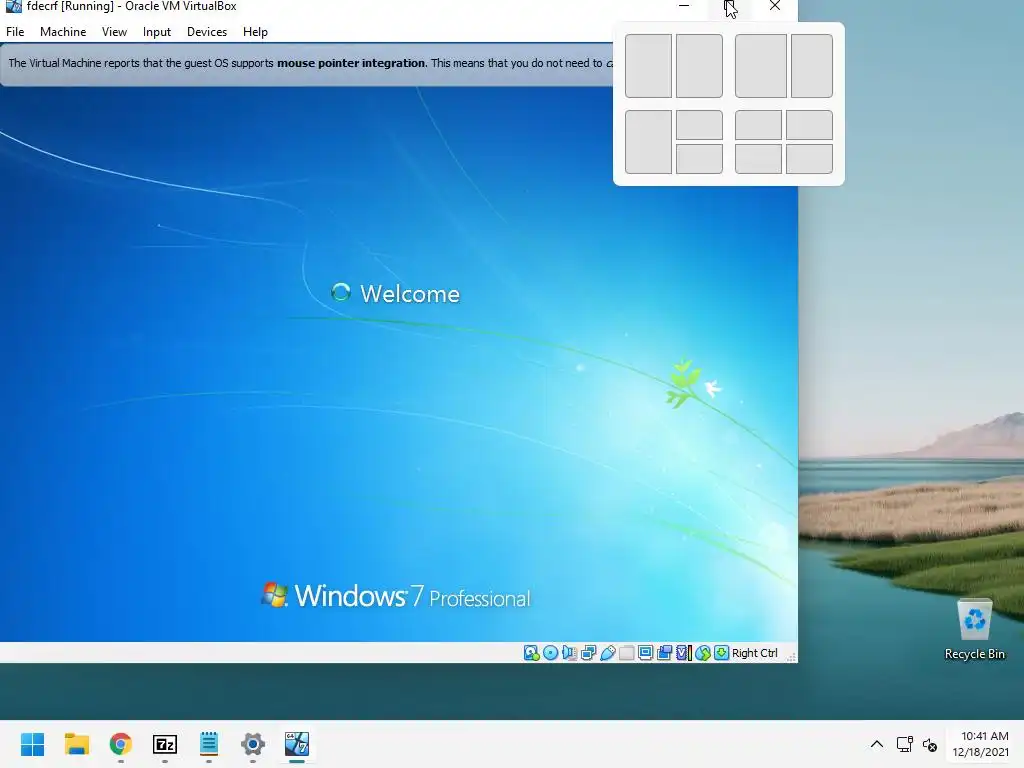Image resolution: width=1024 pixels, height=768 pixels.
Task: Snap to bottom-right quarter of four-grid layout
Action: click(810, 159)
